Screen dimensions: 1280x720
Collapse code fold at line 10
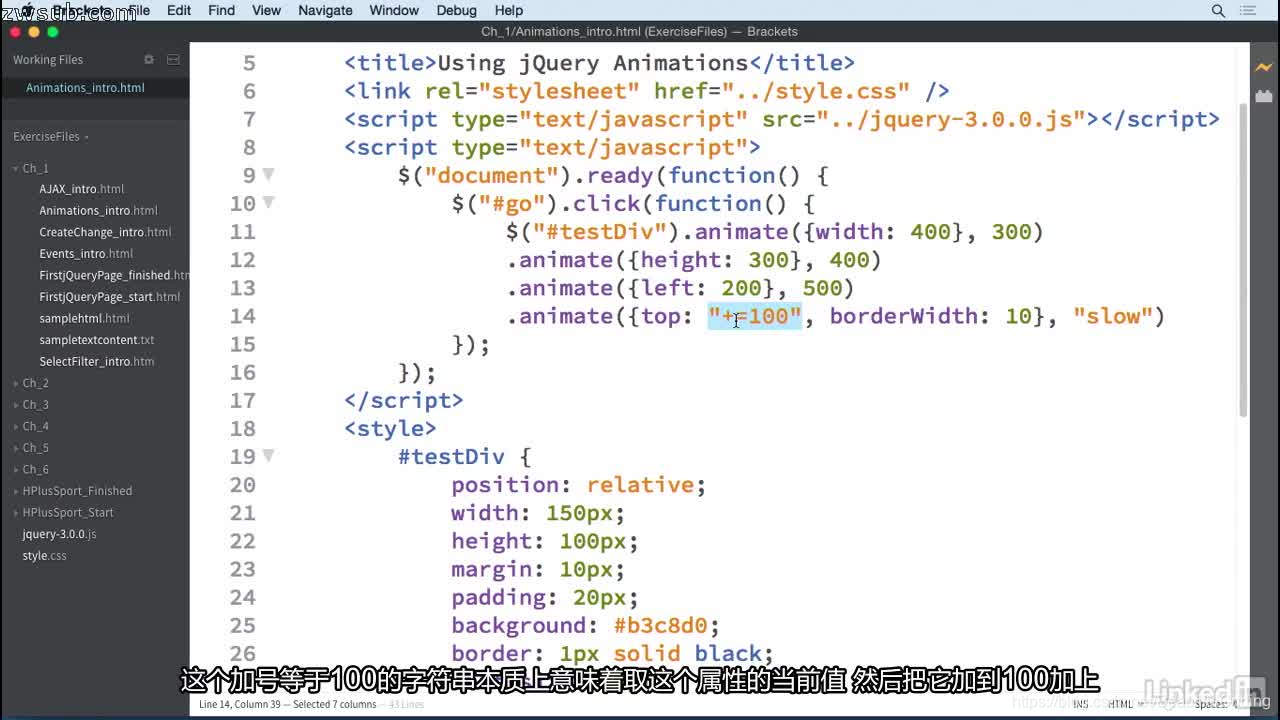268,202
